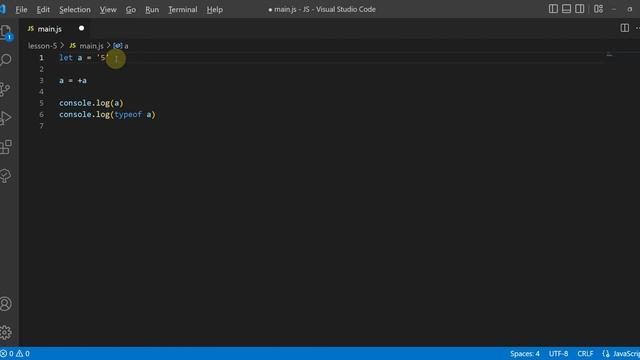
Task: Click the Split Editor Right icon
Action: pyautogui.click(x=624, y=28)
